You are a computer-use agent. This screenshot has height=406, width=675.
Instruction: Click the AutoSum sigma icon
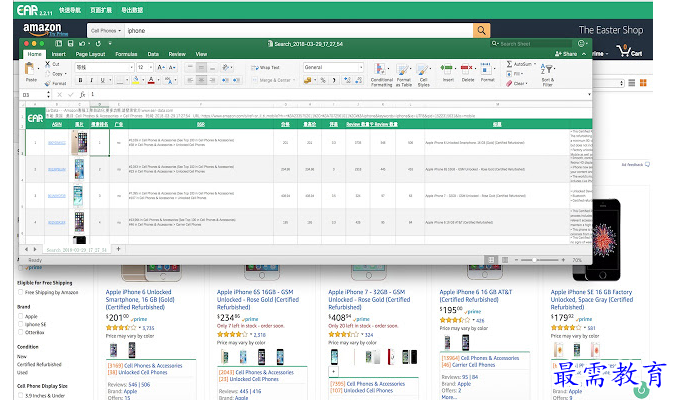[x=509, y=64]
